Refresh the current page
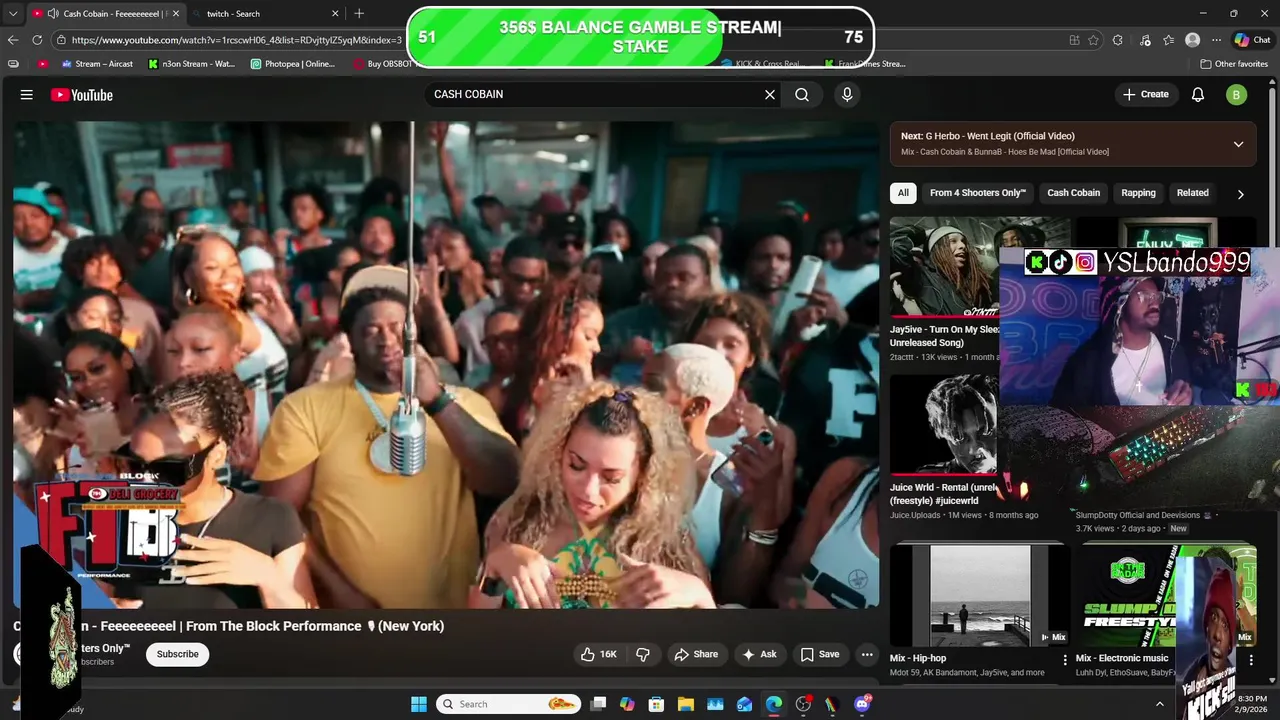This screenshot has height=720, width=1280. point(37,40)
